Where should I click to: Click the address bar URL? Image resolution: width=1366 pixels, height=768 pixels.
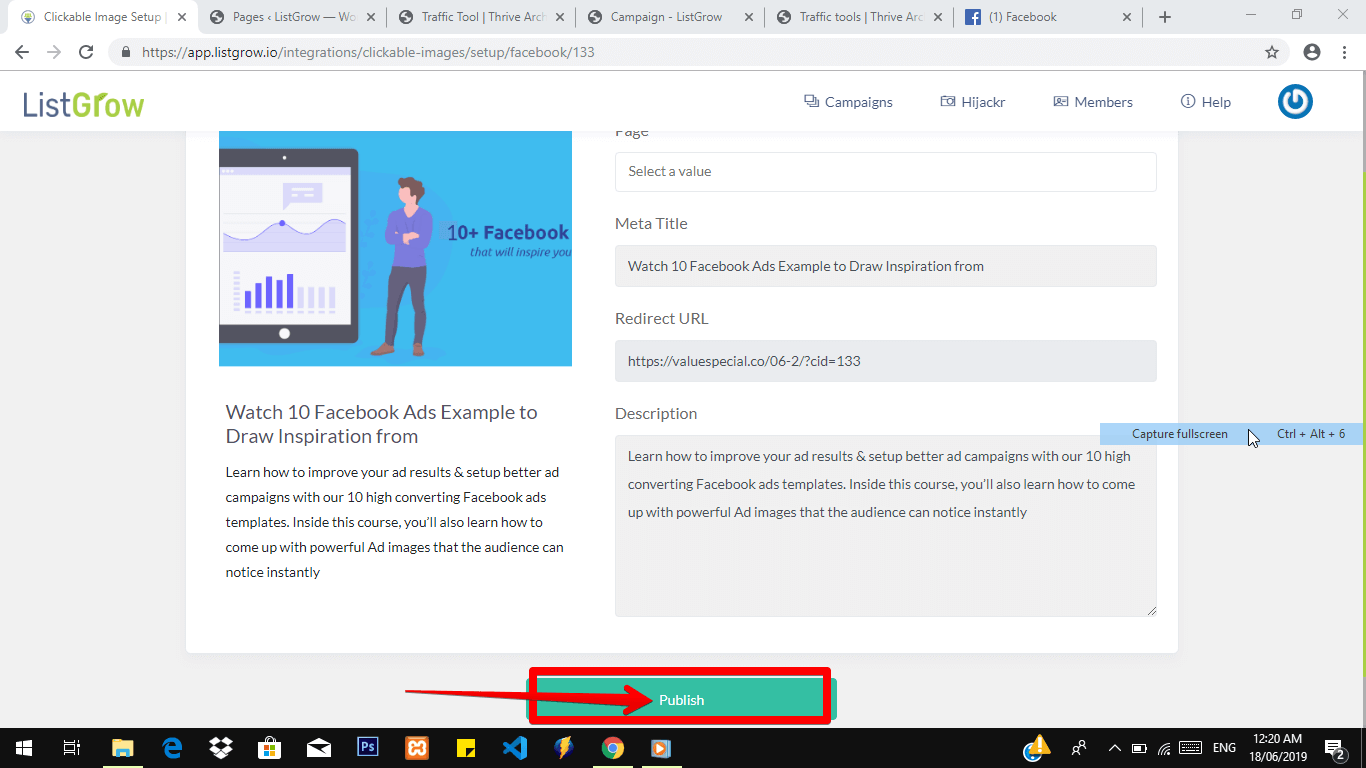click(368, 52)
